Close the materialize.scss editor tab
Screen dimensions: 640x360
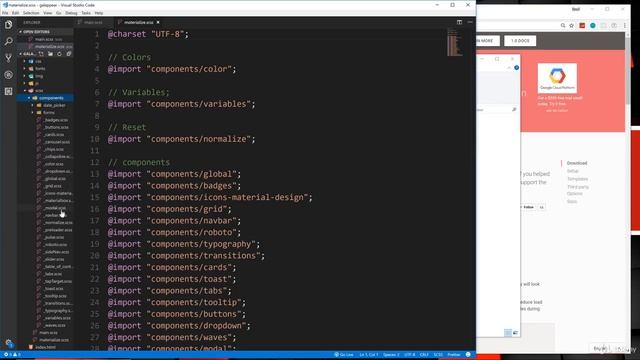(158, 22)
